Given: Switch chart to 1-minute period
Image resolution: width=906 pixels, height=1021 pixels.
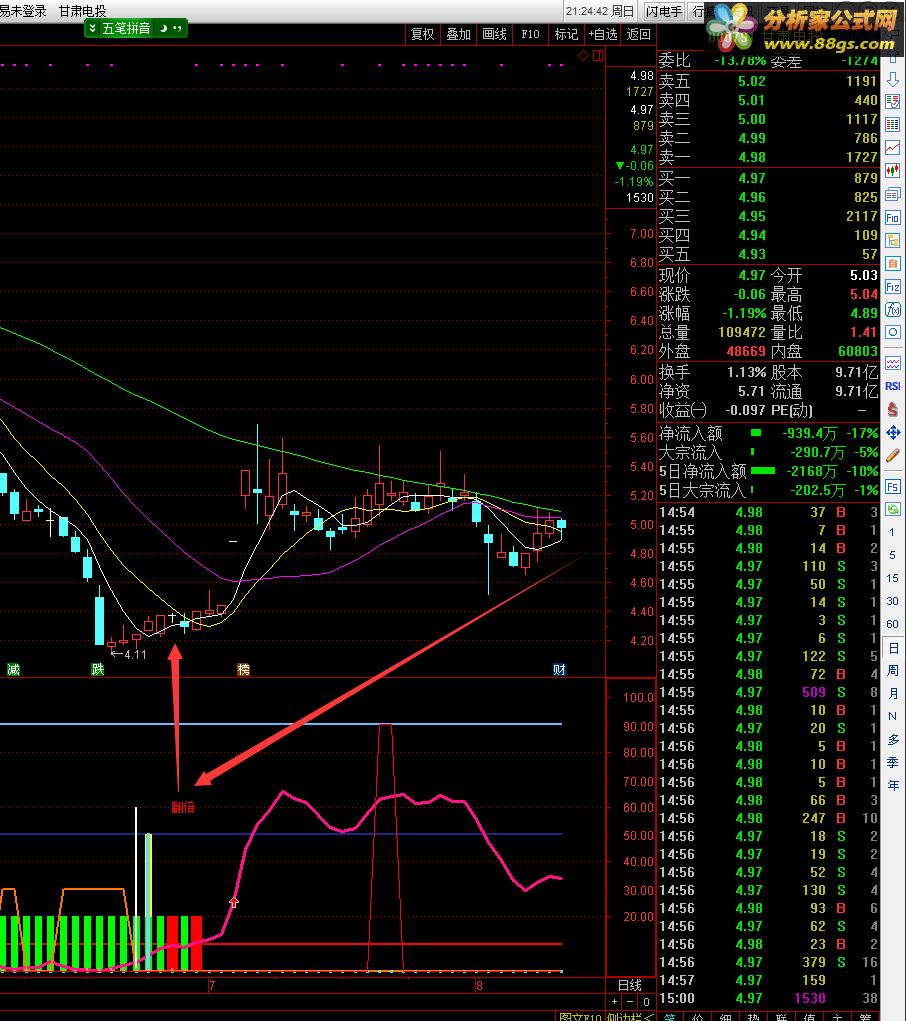Looking at the screenshot, I should (x=892, y=532).
